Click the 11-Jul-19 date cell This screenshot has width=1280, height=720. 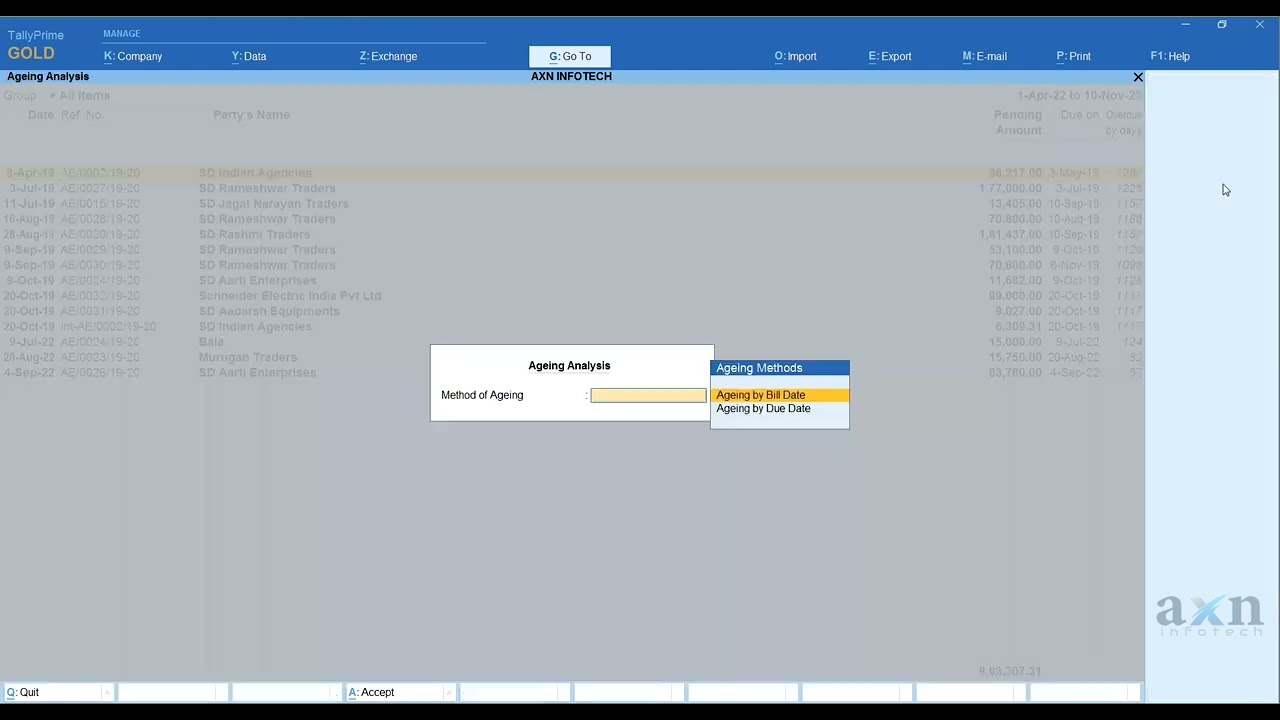29,204
